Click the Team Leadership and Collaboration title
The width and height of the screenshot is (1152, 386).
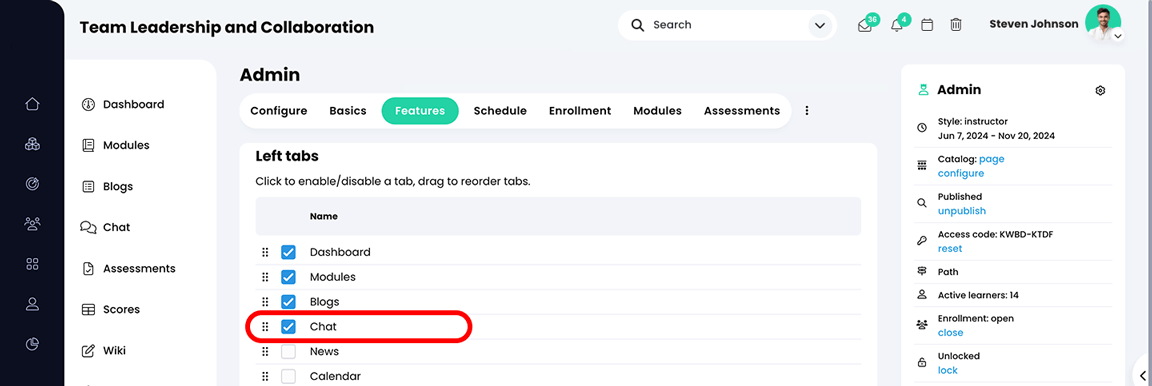point(226,28)
